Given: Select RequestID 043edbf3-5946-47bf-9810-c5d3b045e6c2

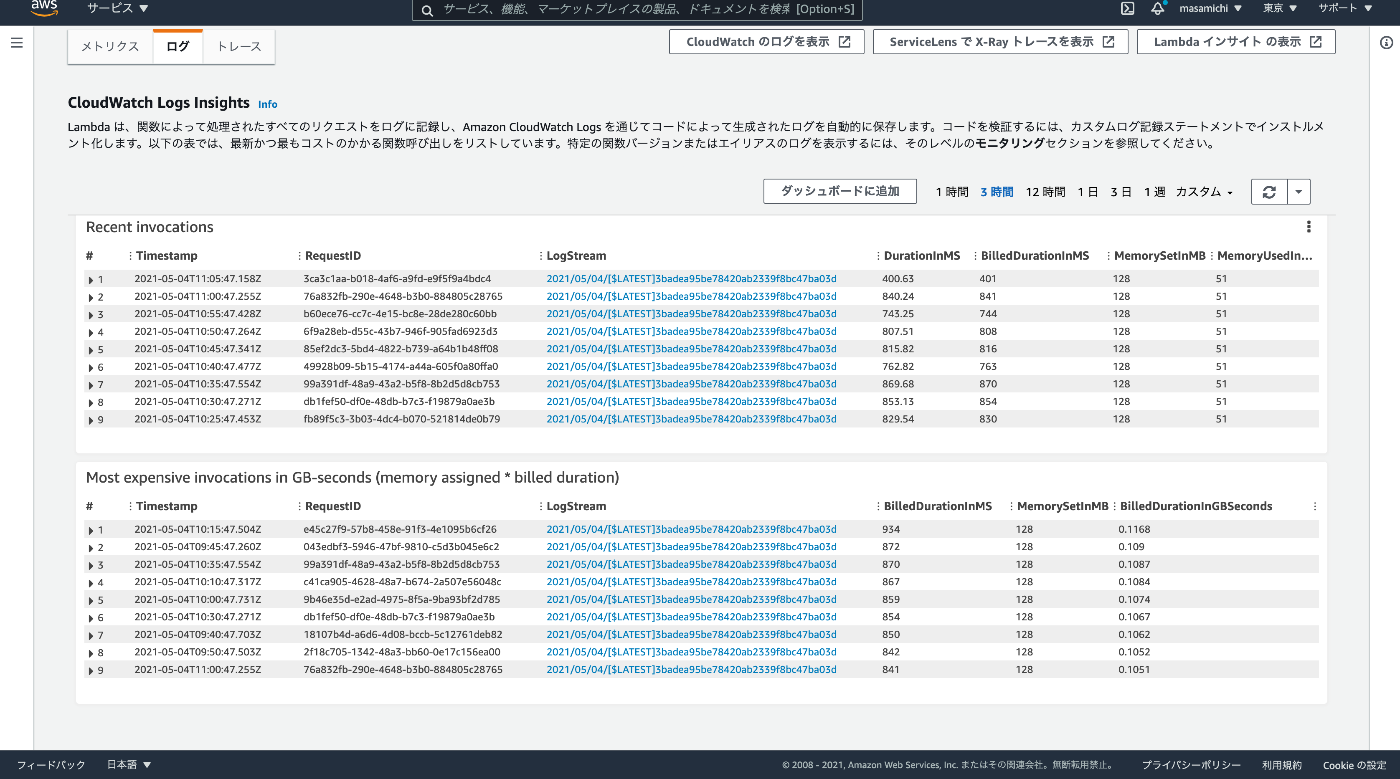Looking at the screenshot, I should click(x=402, y=547).
